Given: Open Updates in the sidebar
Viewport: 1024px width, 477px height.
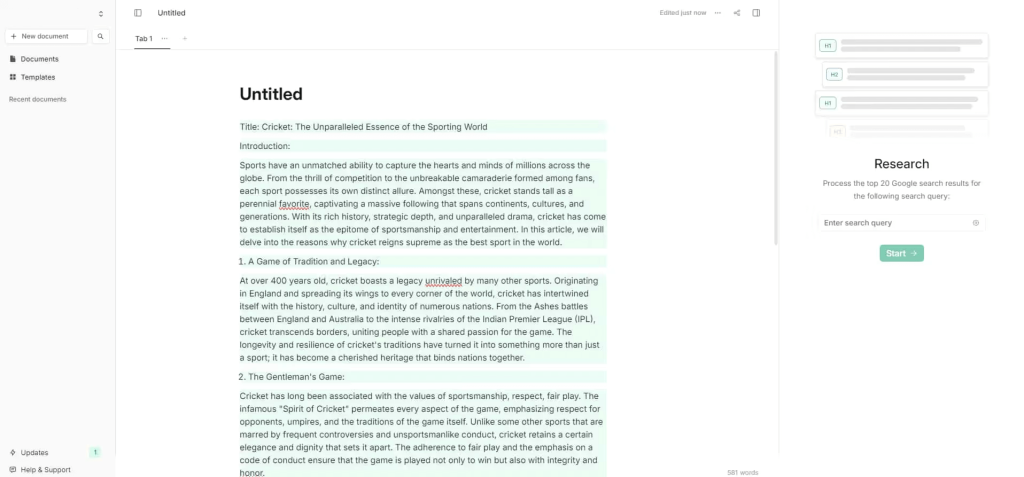Looking at the screenshot, I should click(34, 453).
